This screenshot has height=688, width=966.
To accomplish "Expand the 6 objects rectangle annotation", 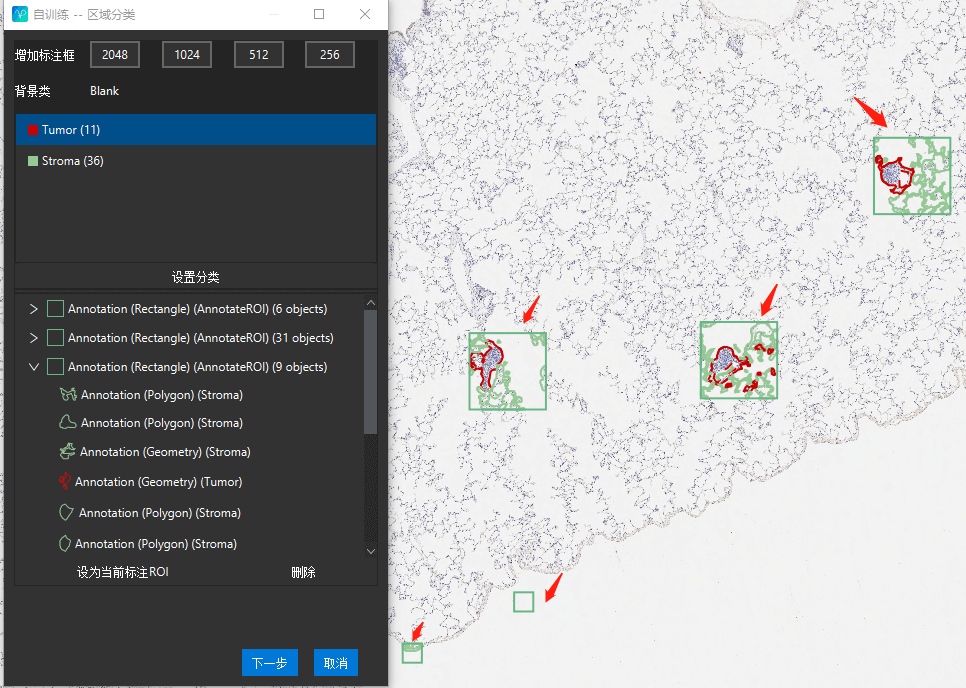I will [34, 309].
